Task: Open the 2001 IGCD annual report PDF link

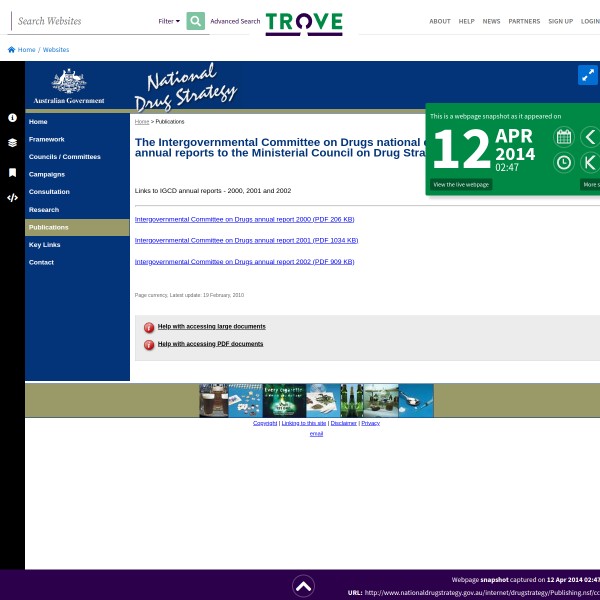Action: click(x=246, y=240)
